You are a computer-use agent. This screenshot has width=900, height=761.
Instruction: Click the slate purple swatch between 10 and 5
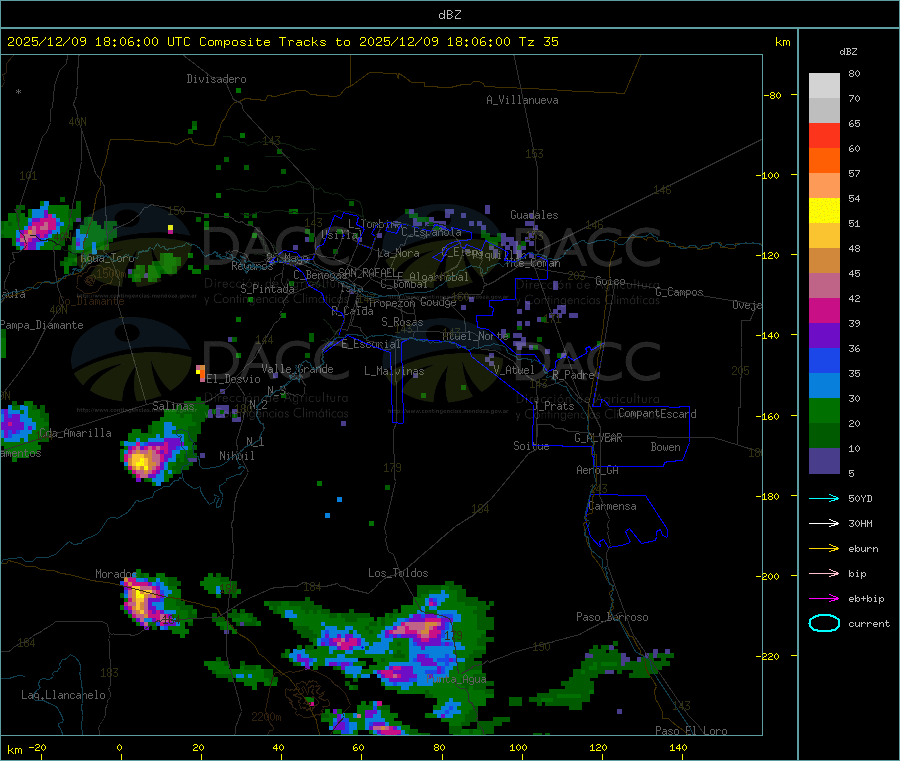pos(824,461)
